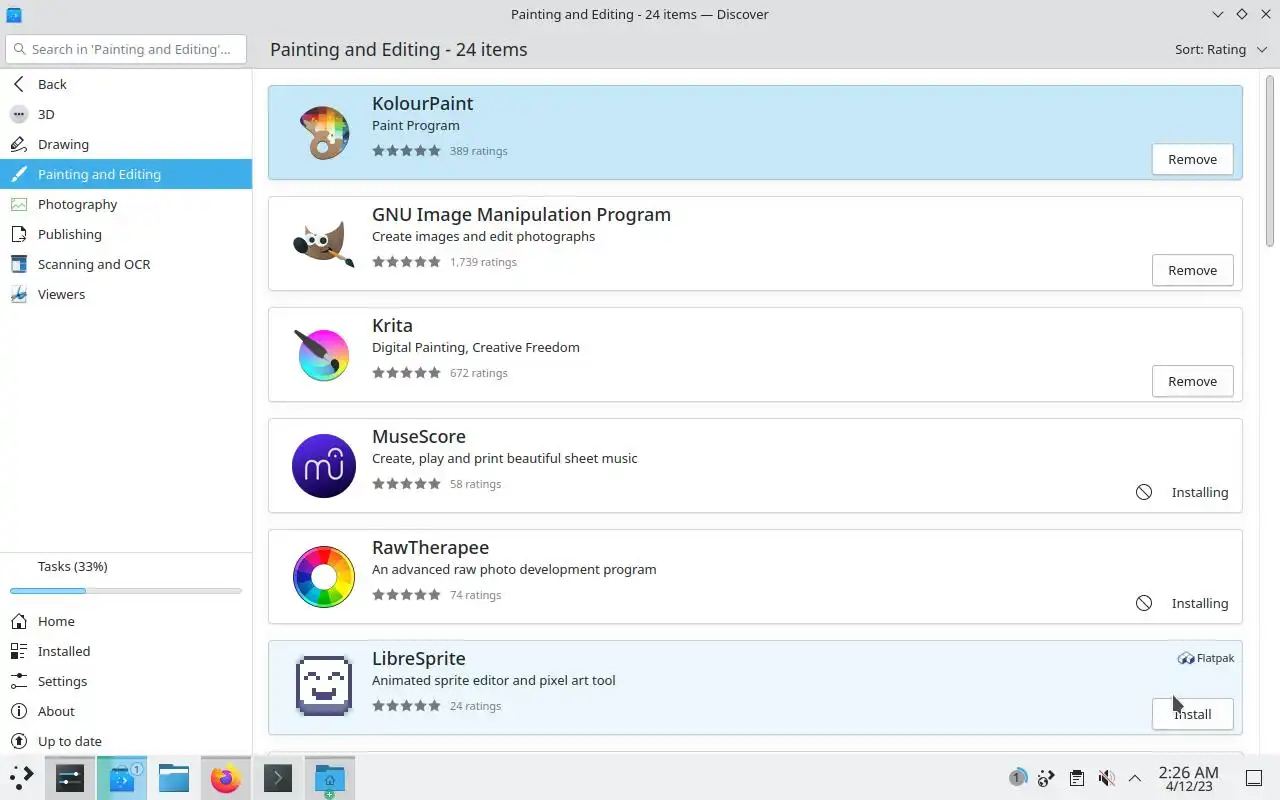Select the Viewers category
The width and height of the screenshot is (1280, 800).
pos(126,294)
